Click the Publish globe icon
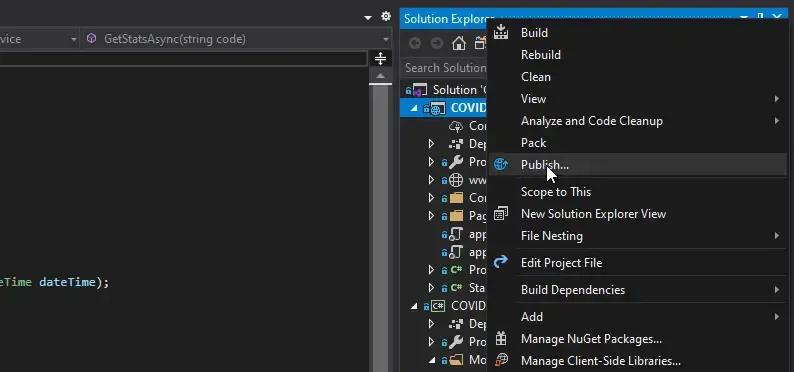 (x=501, y=164)
